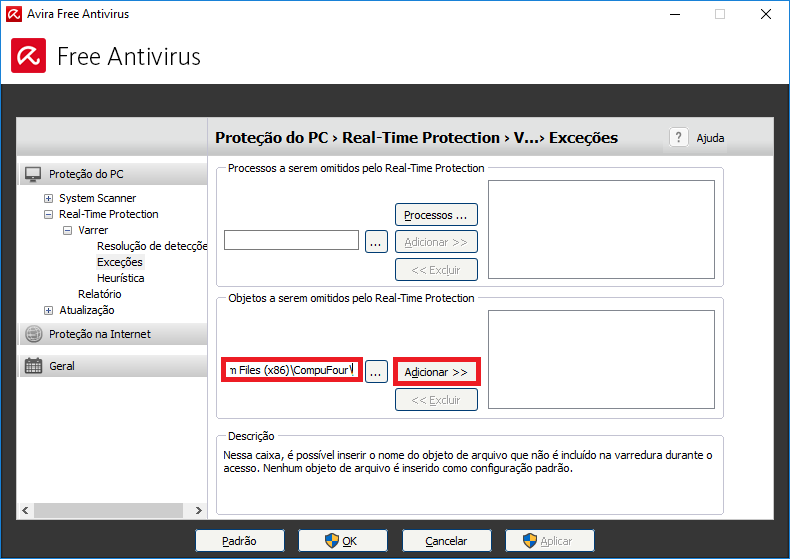Collapse the Varrer tree node
The height and width of the screenshot is (559, 790).
[x=68, y=230]
